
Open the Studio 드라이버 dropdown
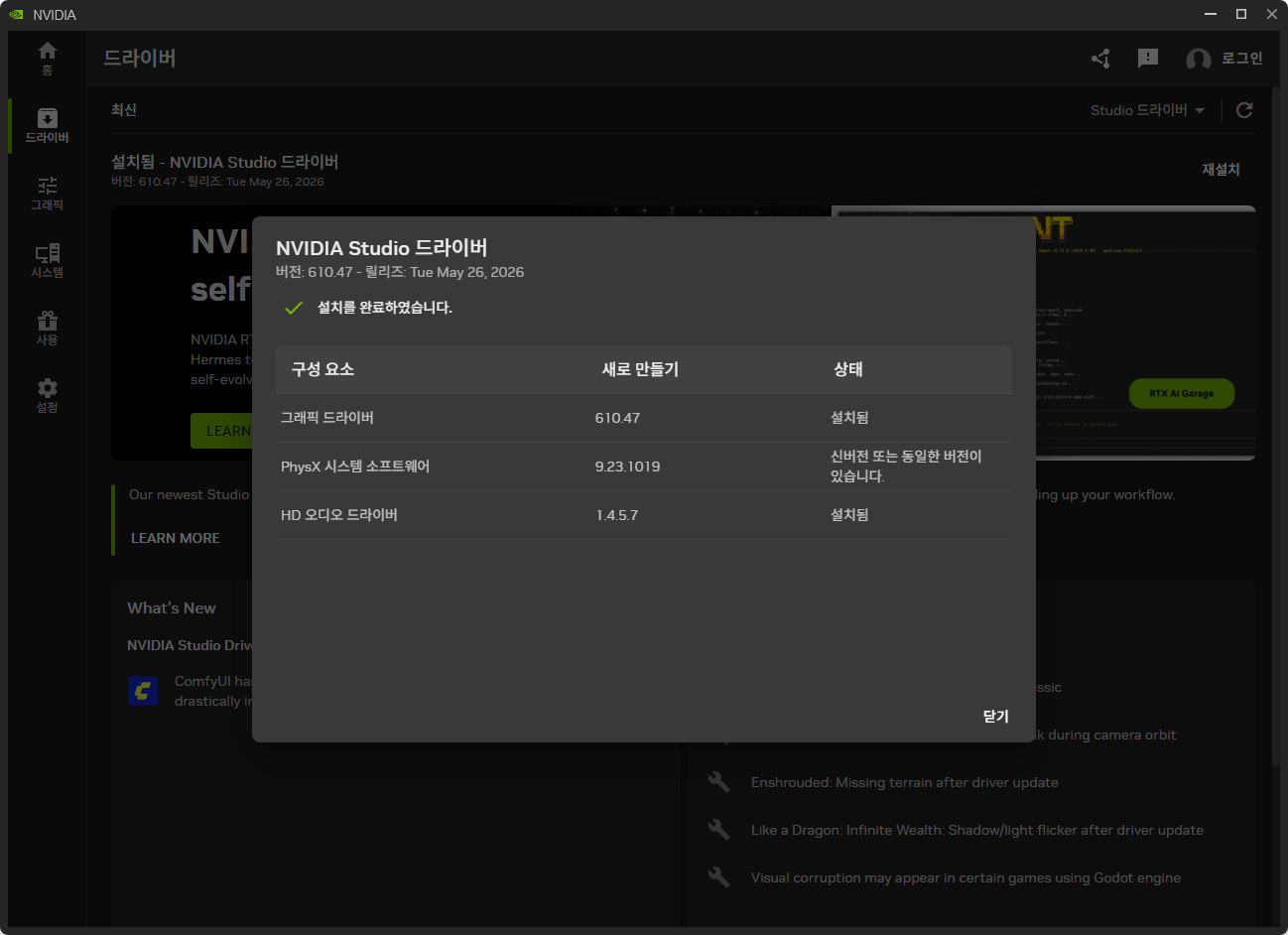(x=1148, y=110)
